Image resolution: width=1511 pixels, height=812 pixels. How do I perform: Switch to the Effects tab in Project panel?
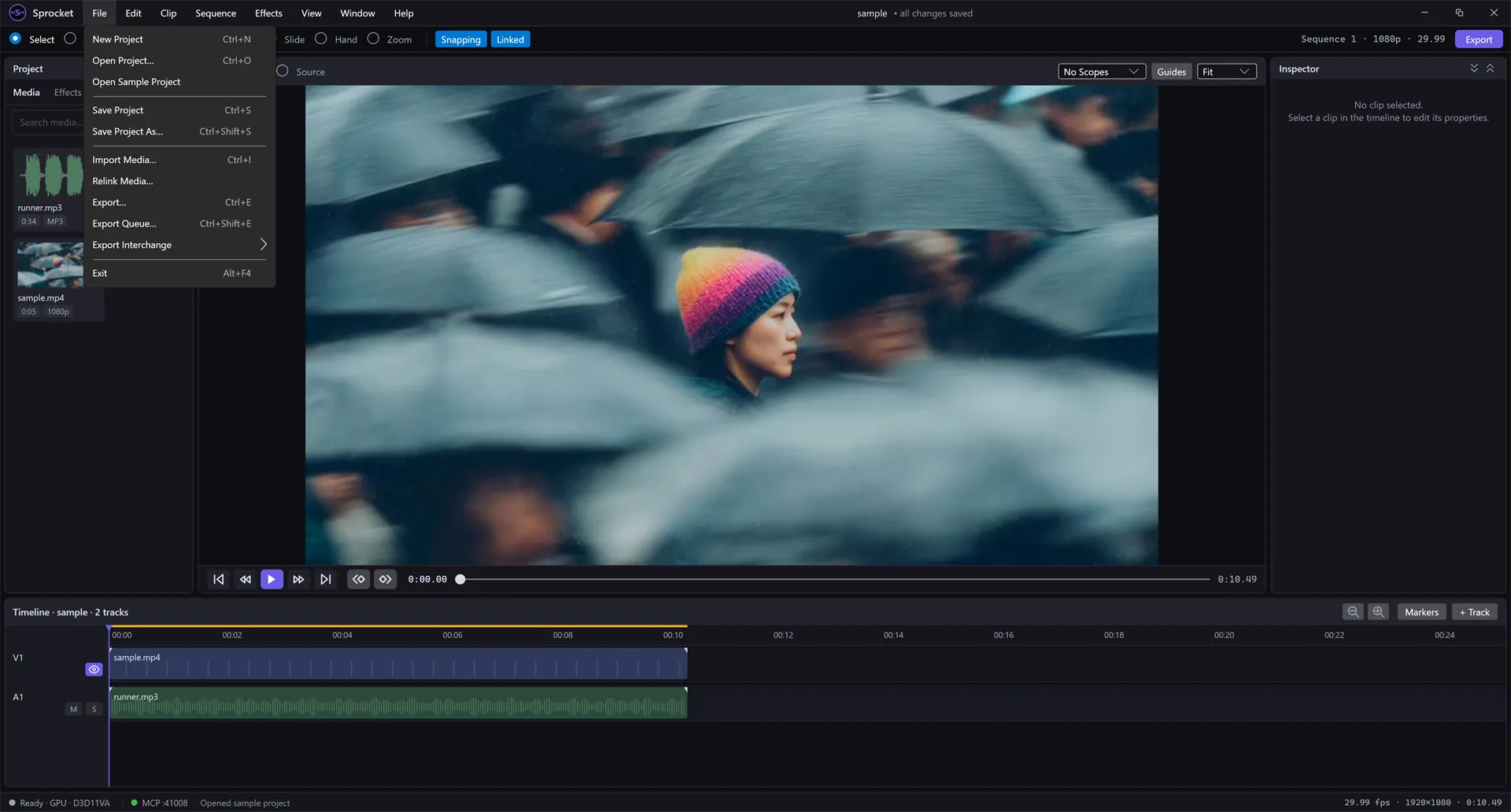[x=68, y=92]
